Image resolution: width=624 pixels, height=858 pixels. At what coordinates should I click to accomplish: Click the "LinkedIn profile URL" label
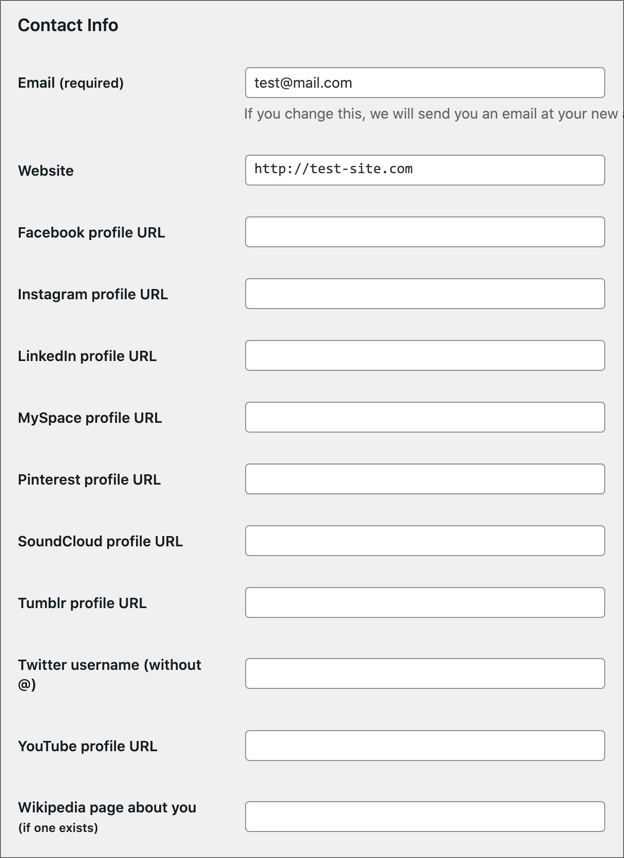(x=87, y=356)
